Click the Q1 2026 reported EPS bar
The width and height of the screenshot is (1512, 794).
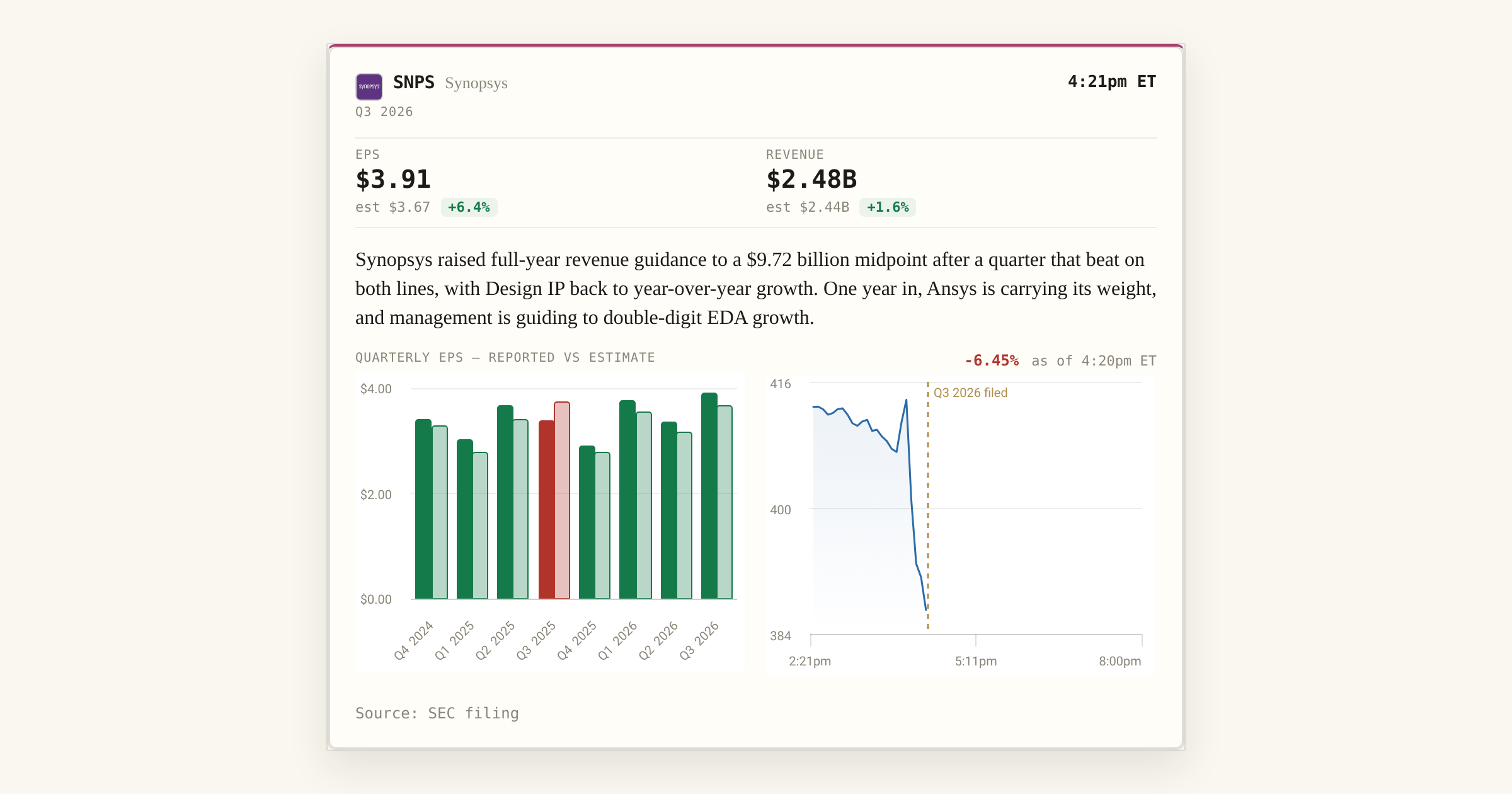627,500
